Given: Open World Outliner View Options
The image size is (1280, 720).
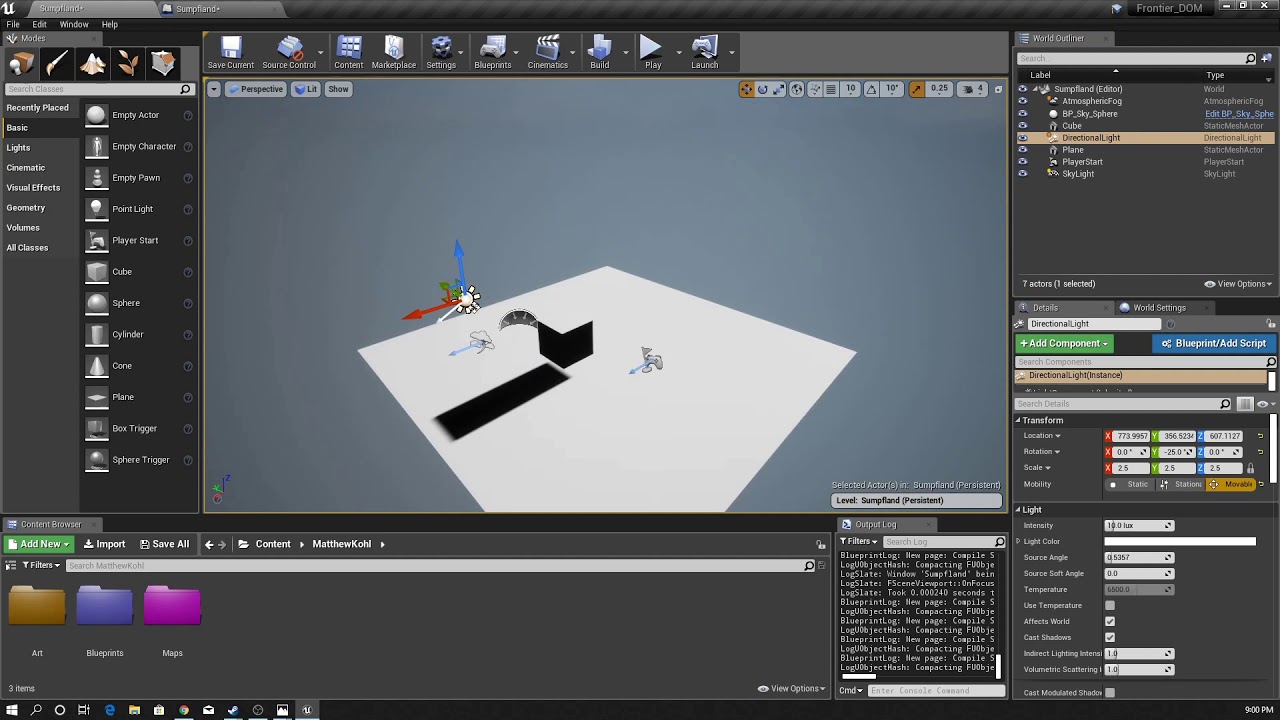Looking at the screenshot, I should pos(1236,284).
